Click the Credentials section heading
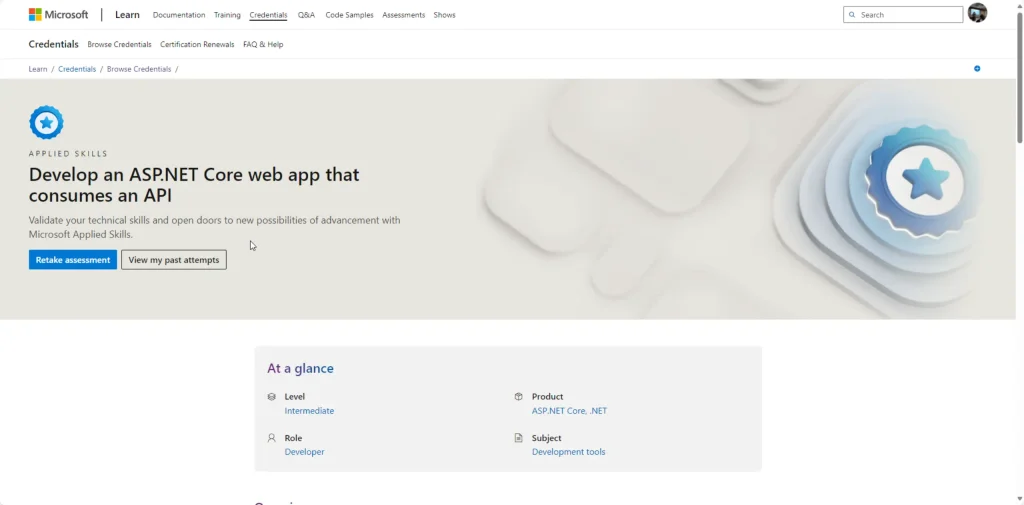This screenshot has width=1024, height=505. 54,44
